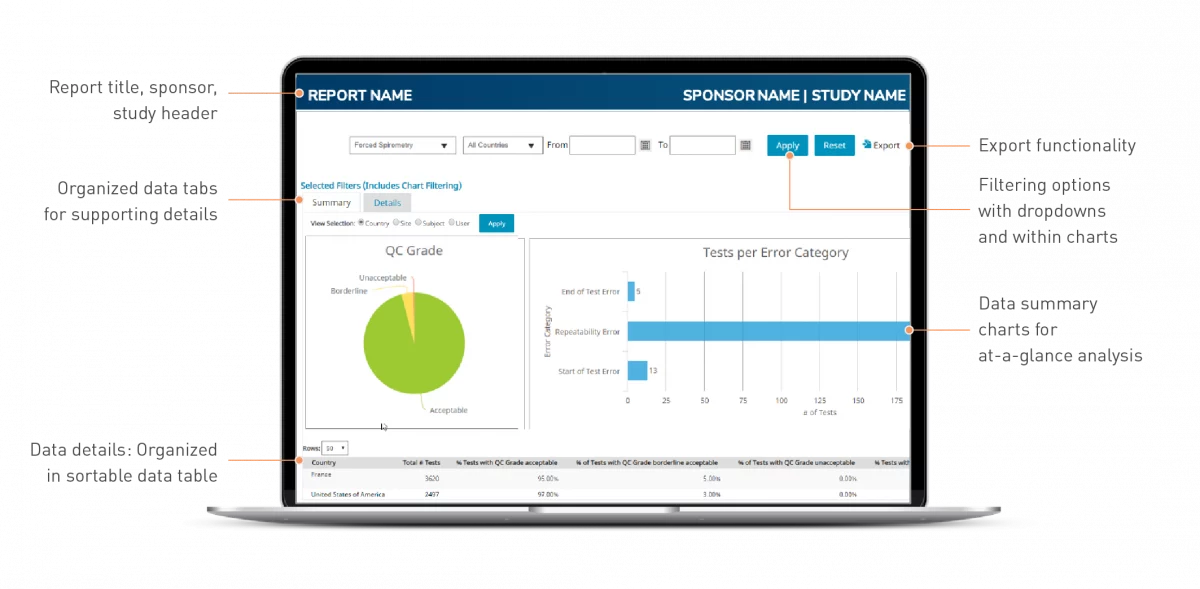Focus the To date input field
The image size is (1200, 589).
[x=702, y=146]
